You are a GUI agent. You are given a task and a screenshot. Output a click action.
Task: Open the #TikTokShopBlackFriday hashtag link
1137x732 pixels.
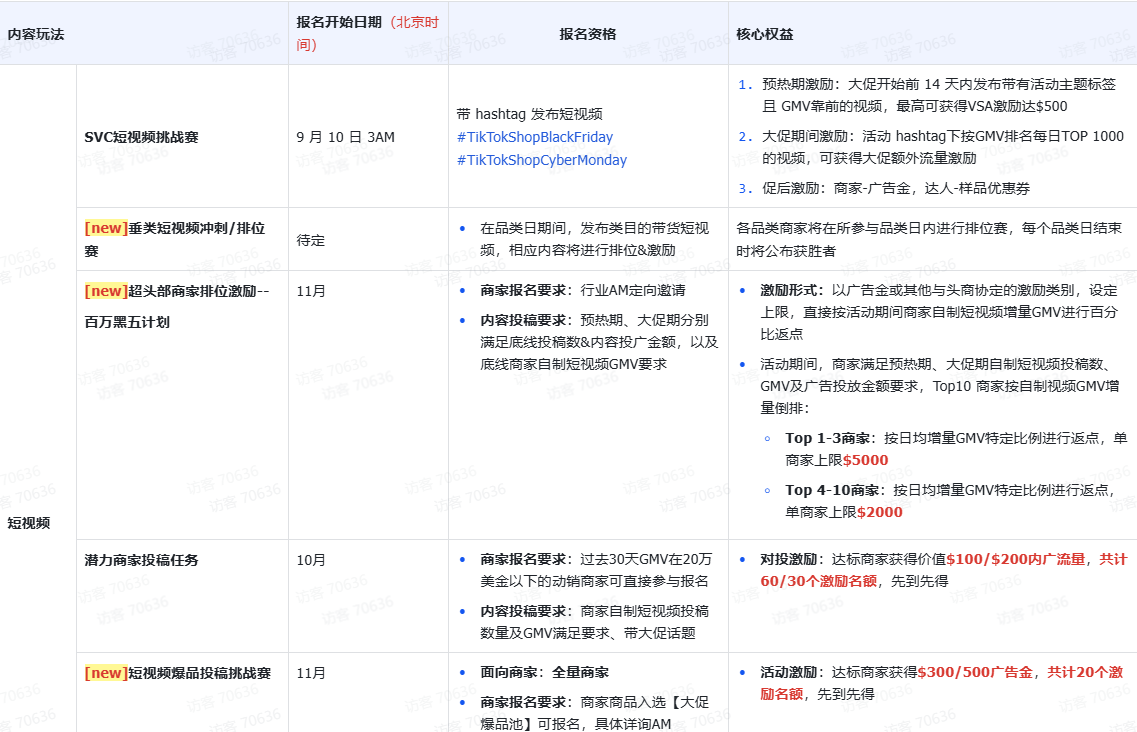pyautogui.click(x=535, y=137)
